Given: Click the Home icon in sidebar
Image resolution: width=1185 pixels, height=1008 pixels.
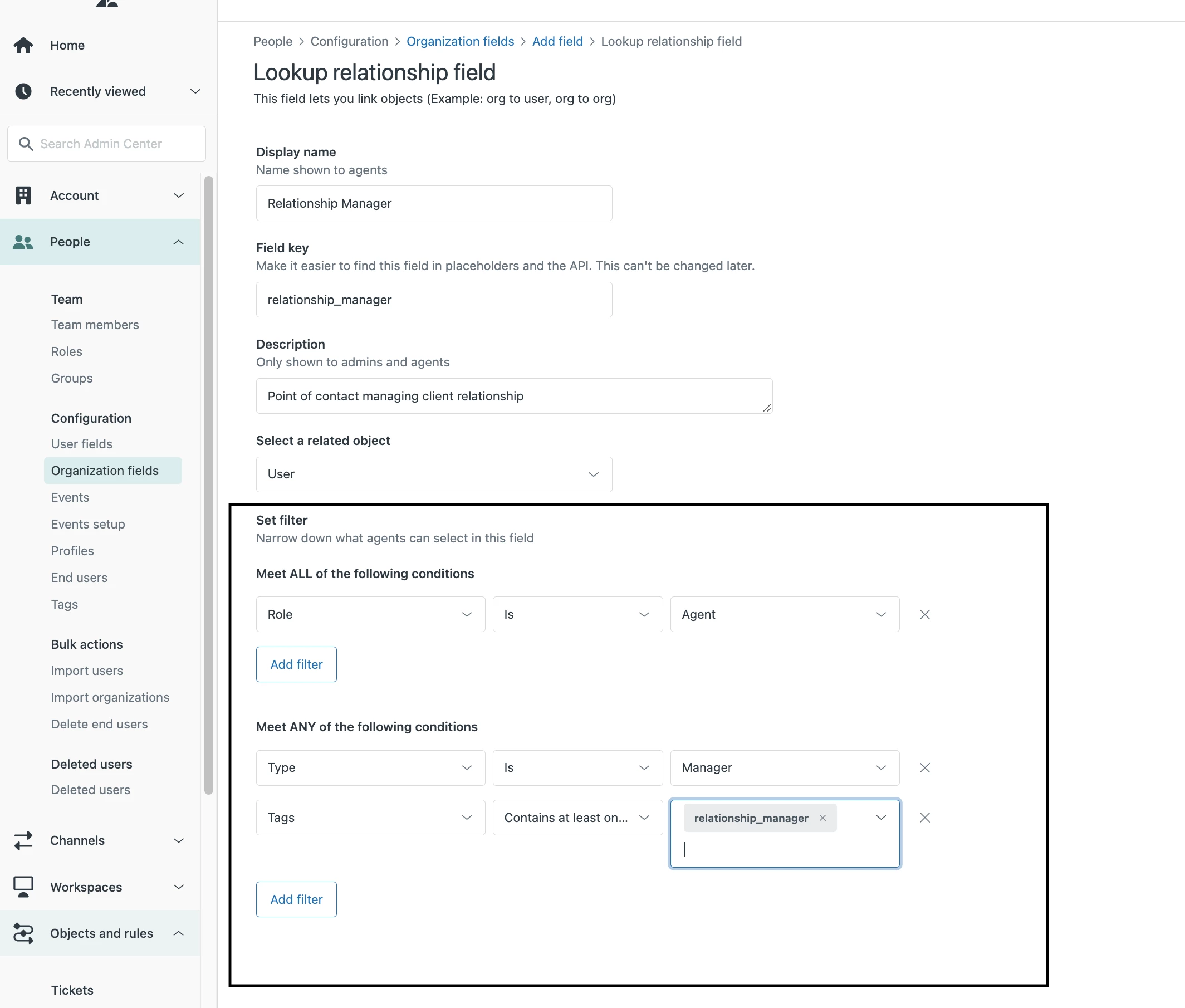Looking at the screenshot, I should [x=23, y=45].
